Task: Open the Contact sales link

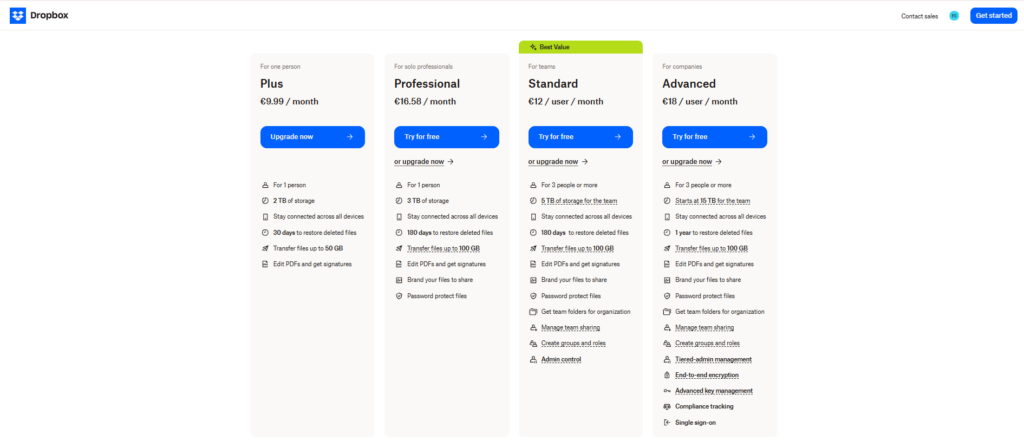Action: (x=919, y=16)
